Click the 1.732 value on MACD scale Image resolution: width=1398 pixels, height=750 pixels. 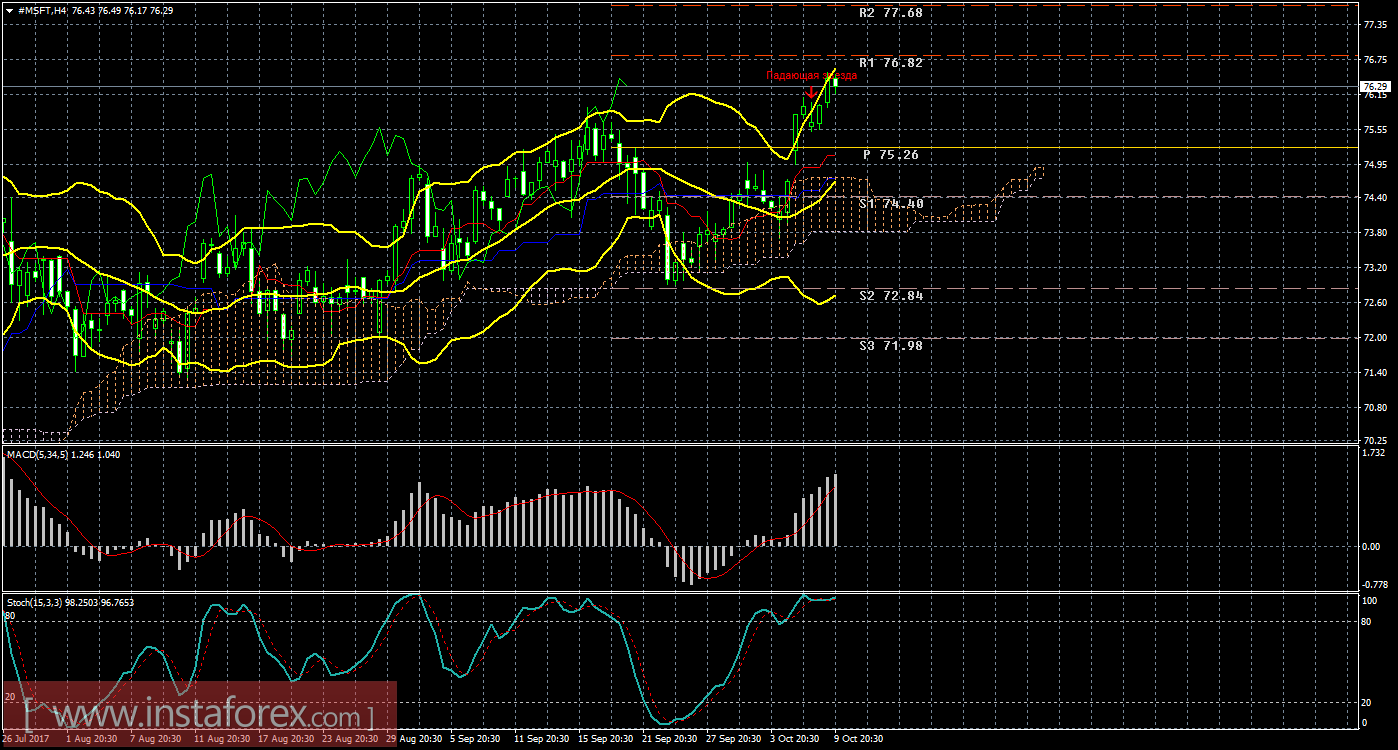1370,455
